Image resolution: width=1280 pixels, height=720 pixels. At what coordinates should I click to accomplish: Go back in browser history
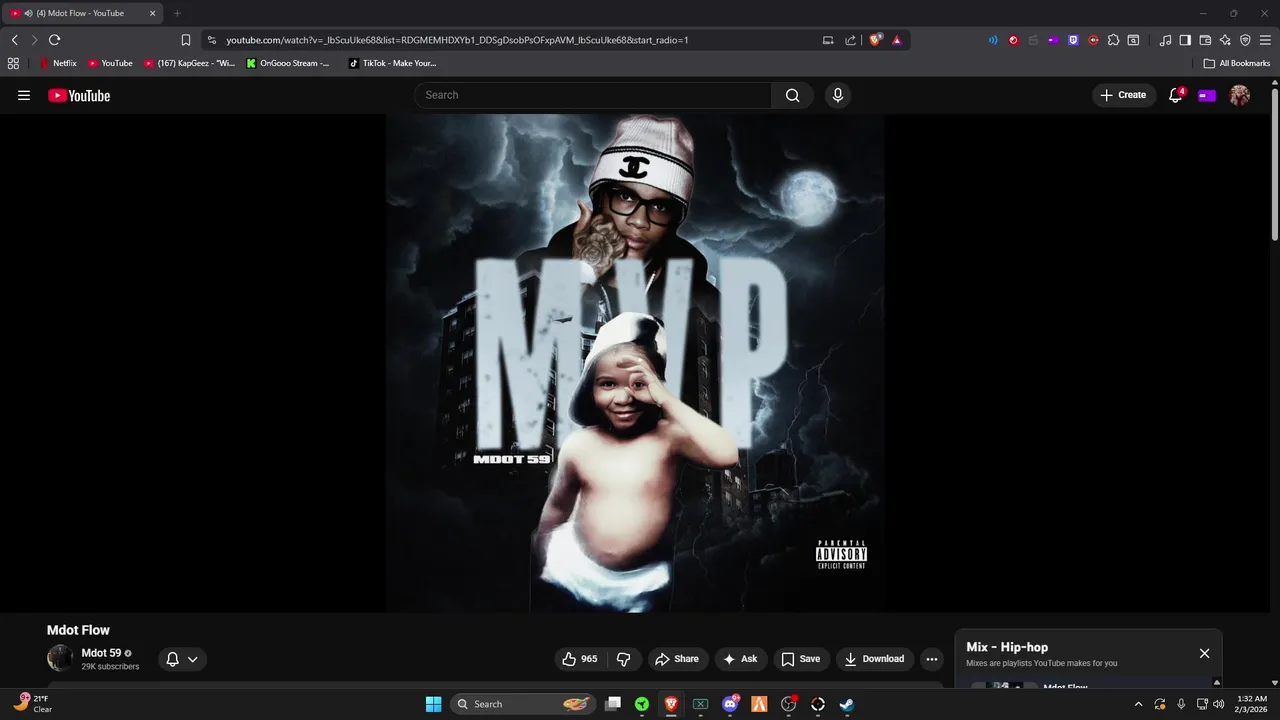coord(14,40)
